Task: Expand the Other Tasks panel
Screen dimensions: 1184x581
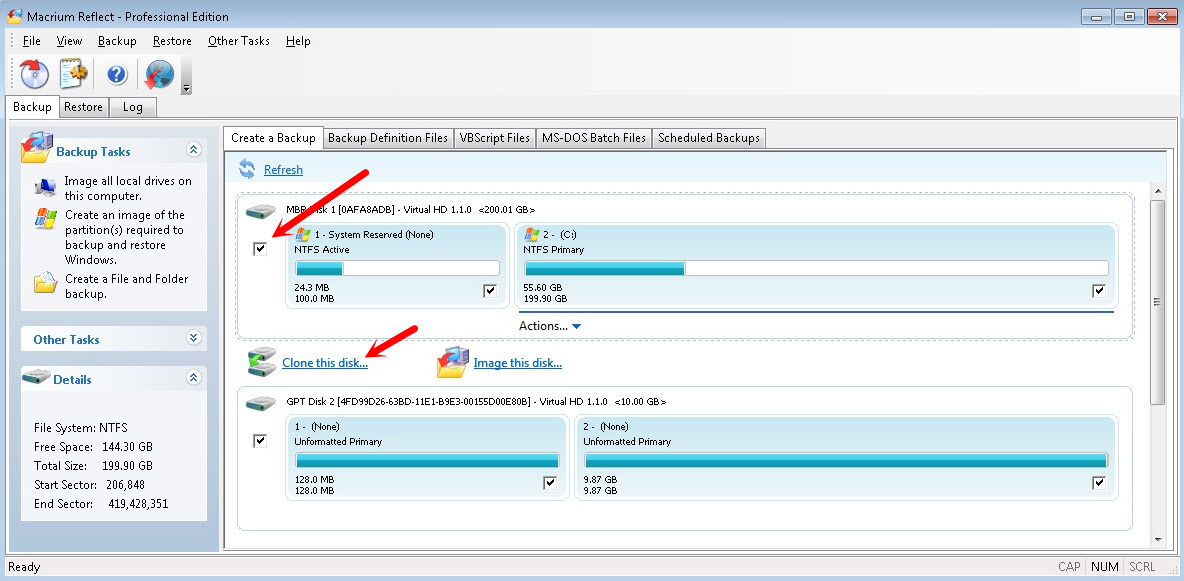Action: [x=194, y=339]
